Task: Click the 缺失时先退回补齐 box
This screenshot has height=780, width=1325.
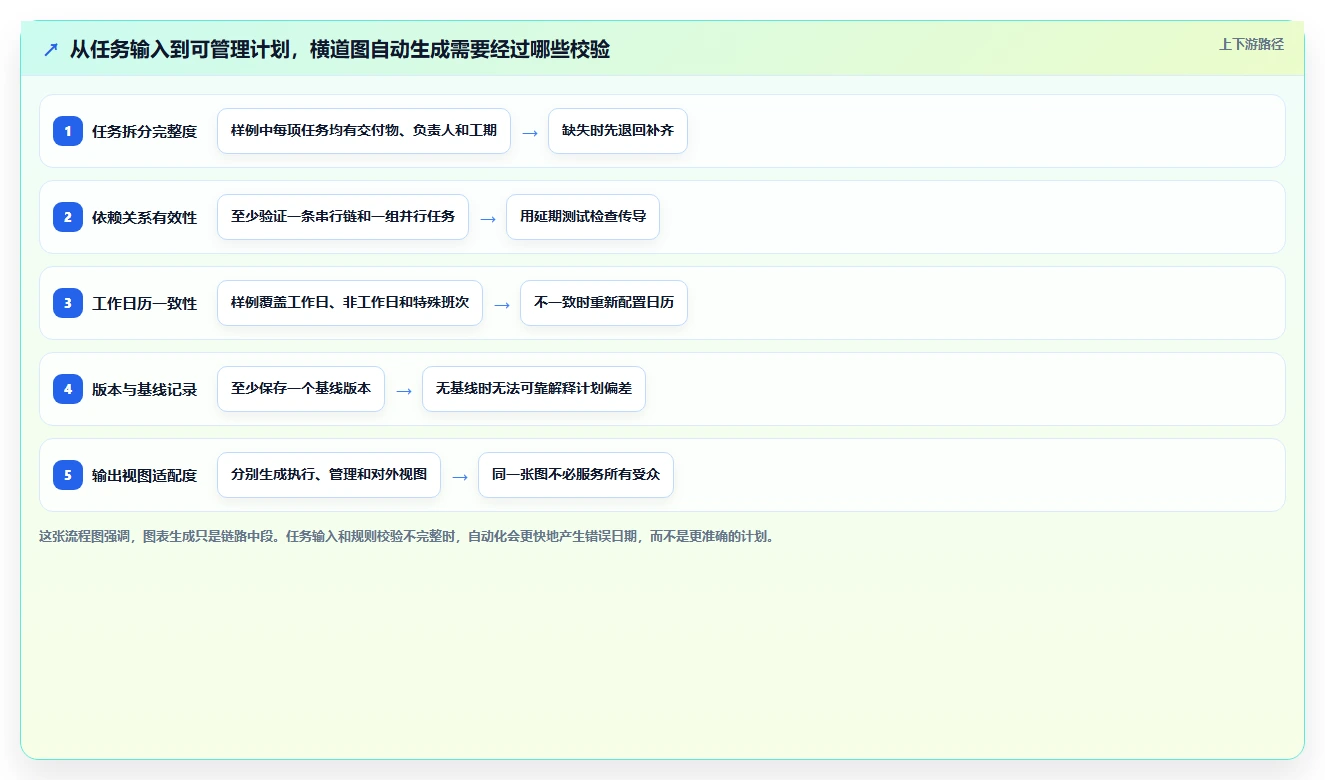Action: (x=618, y=131)
